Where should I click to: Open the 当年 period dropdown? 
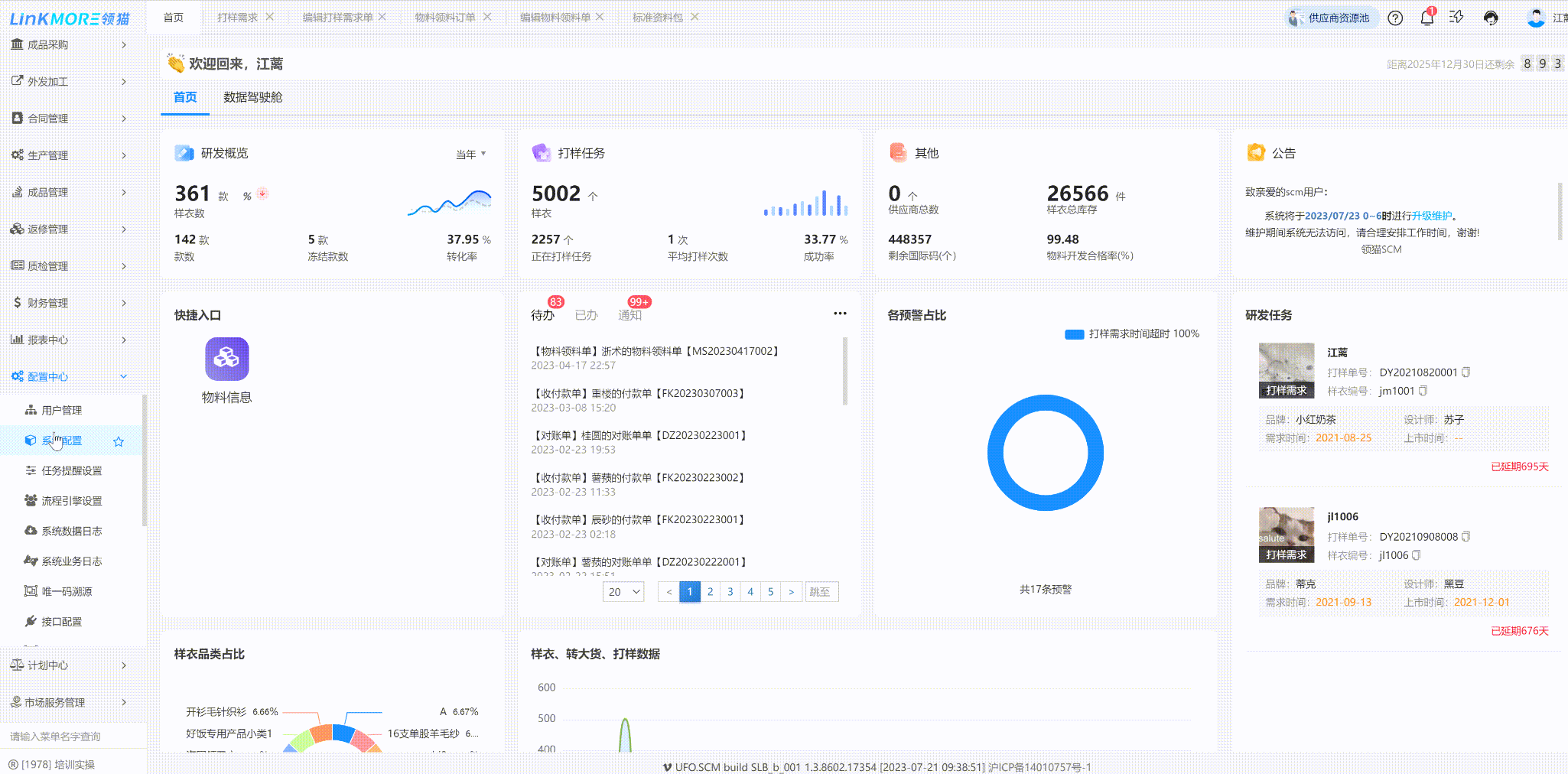470,154
